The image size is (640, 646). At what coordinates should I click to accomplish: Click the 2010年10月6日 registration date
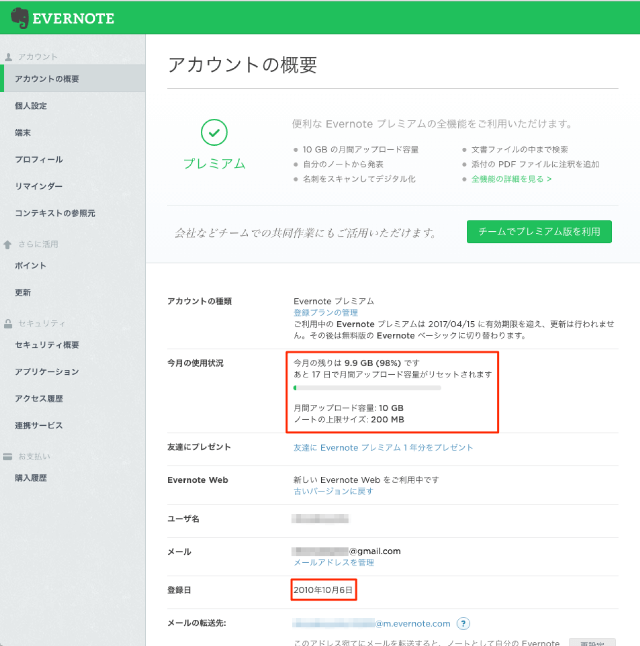click(x=323, y=590)
